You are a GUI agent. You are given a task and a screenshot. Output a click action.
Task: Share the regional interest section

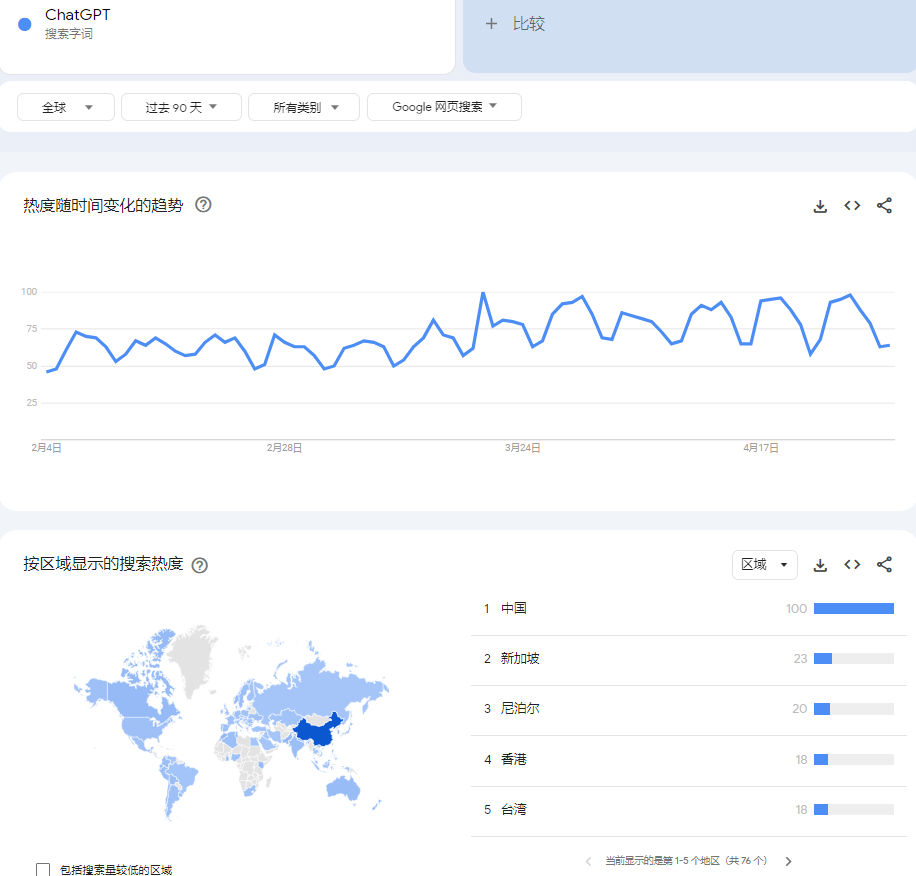[884, 565]
